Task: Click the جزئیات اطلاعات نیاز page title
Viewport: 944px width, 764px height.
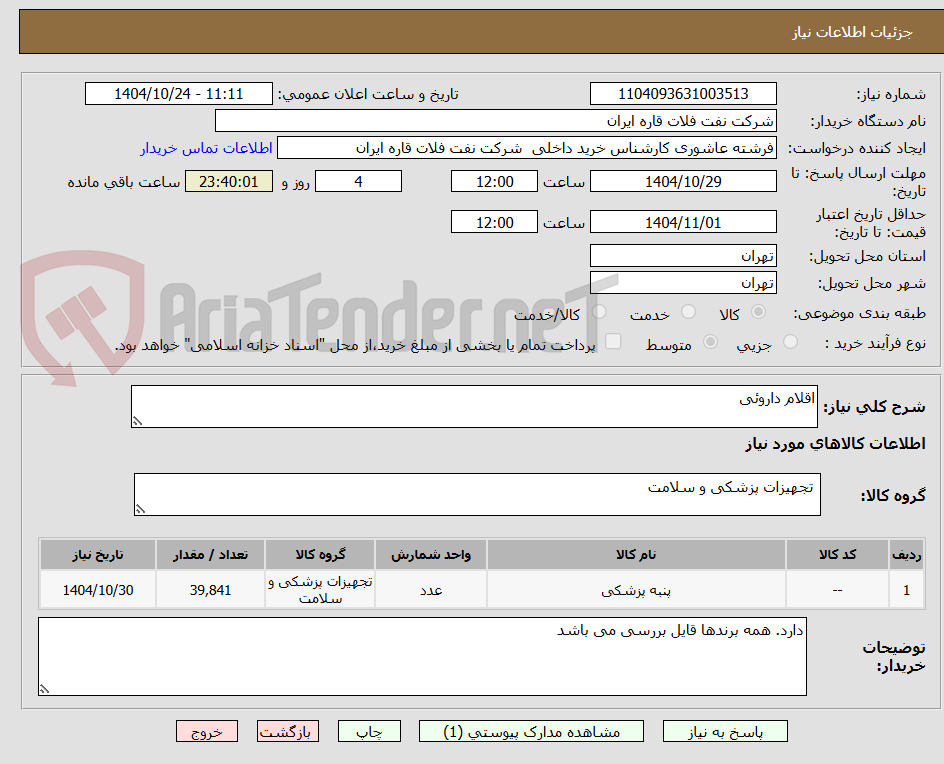Action: click(852, 32)
